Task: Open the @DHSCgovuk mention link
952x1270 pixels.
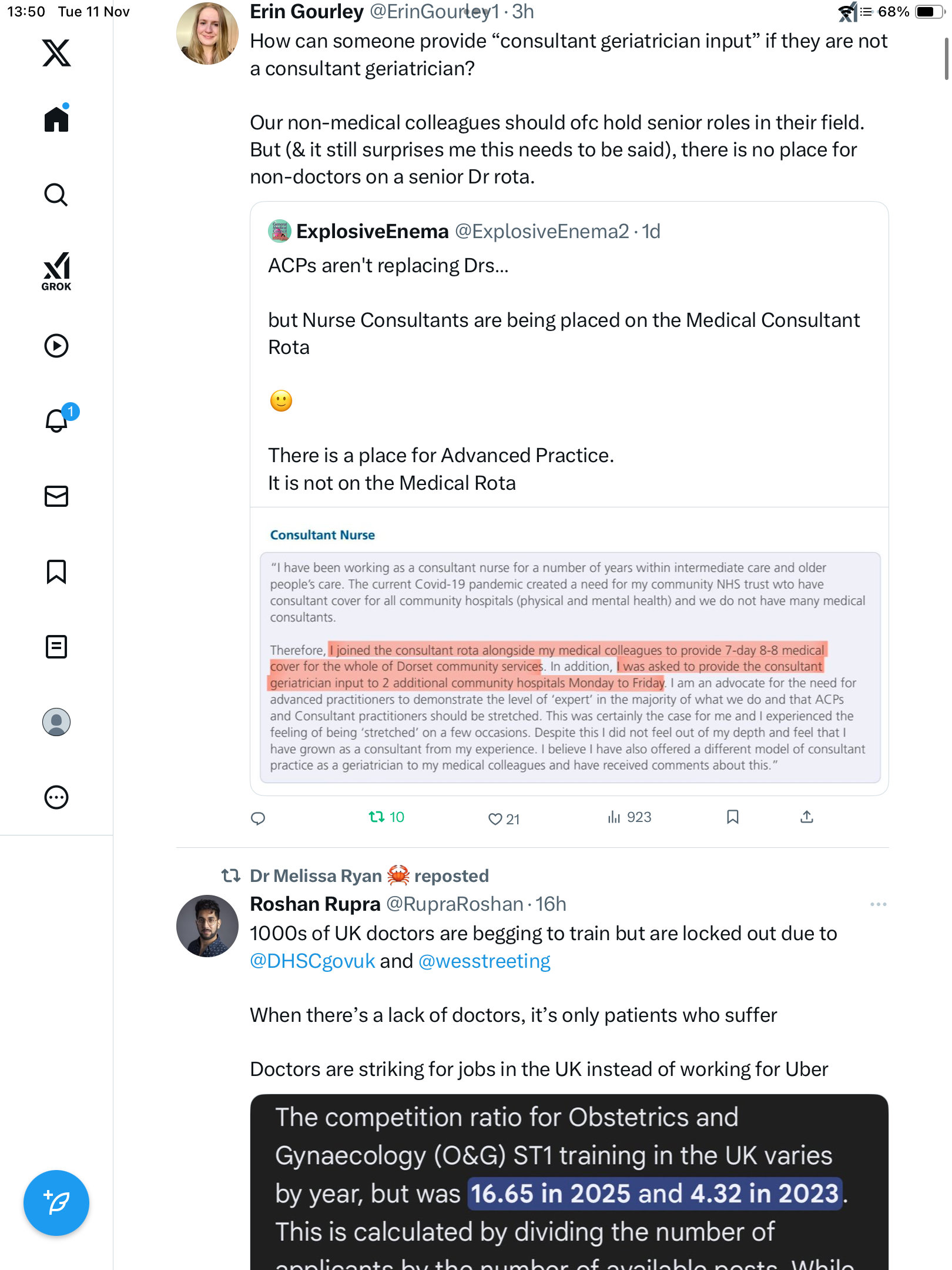Action: click(312, 961)
